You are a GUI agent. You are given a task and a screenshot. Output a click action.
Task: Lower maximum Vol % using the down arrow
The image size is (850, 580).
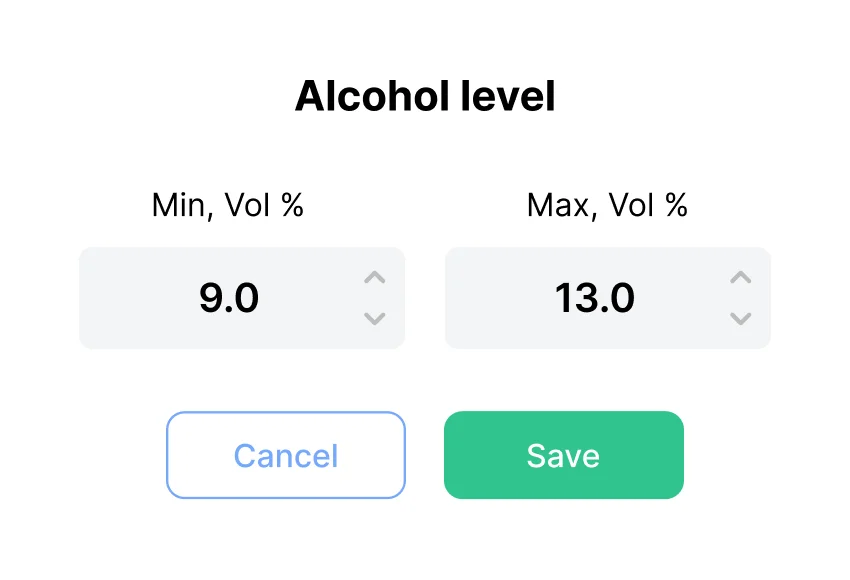[741, 319]
